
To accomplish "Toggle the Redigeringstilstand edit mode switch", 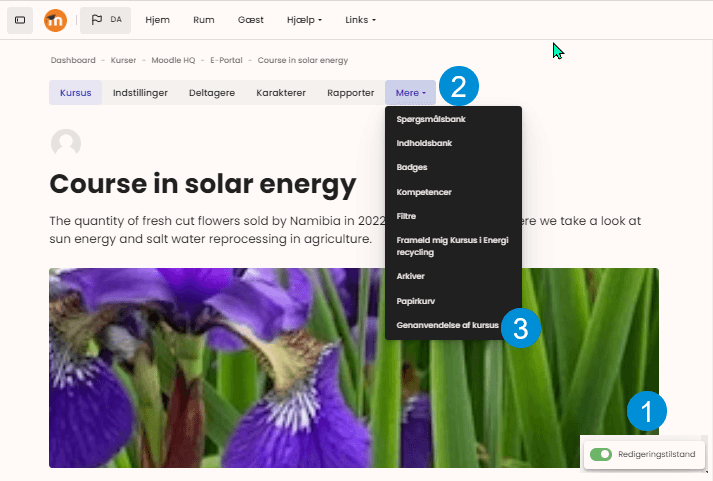I will tap(600, 454).
